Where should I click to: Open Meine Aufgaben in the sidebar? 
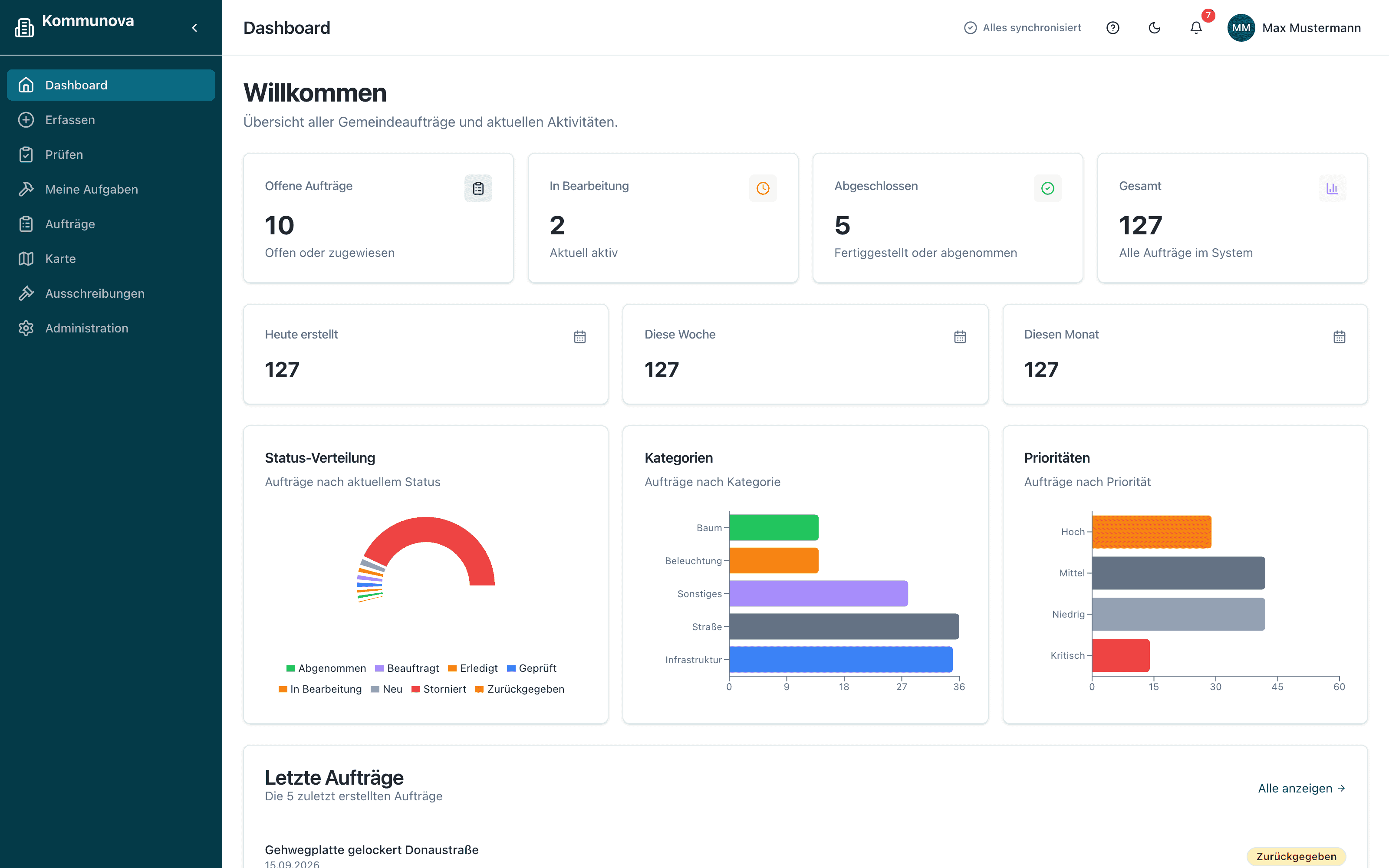pos(111,189)
